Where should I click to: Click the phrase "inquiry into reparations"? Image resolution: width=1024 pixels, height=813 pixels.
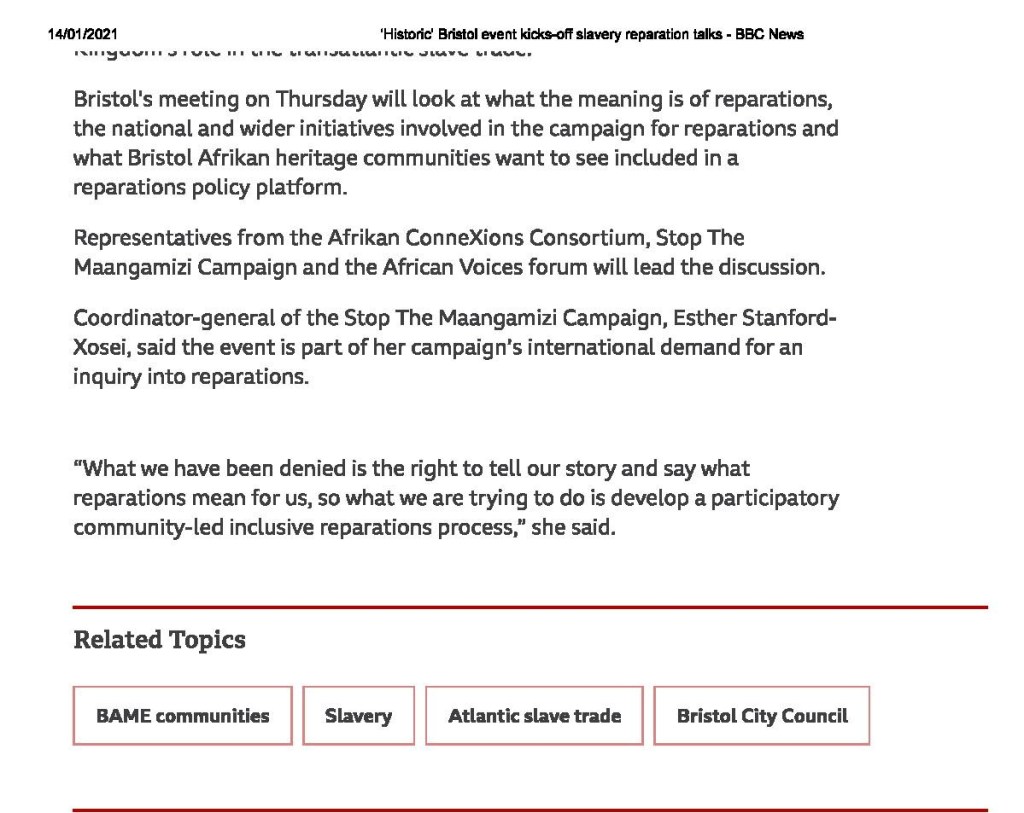[191, 379]
